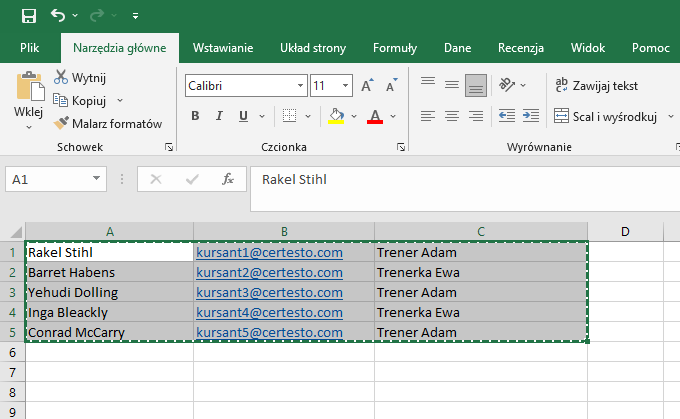
Task: Open Czcionka font dialog launcher
Action: coord(401,147)
